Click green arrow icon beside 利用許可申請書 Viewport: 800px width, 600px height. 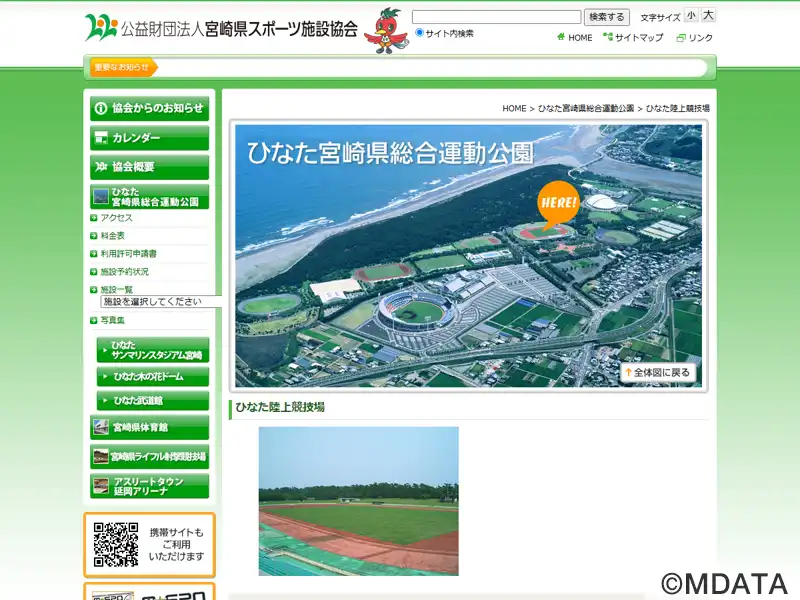tap(94, 254)
